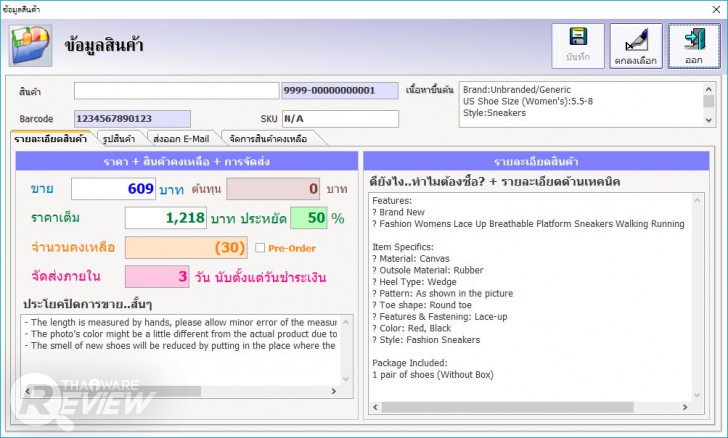Click the details box horizontal scrollbar thumb
The height and width of the screenshot is (438, 728).
(x=507, y=407)
